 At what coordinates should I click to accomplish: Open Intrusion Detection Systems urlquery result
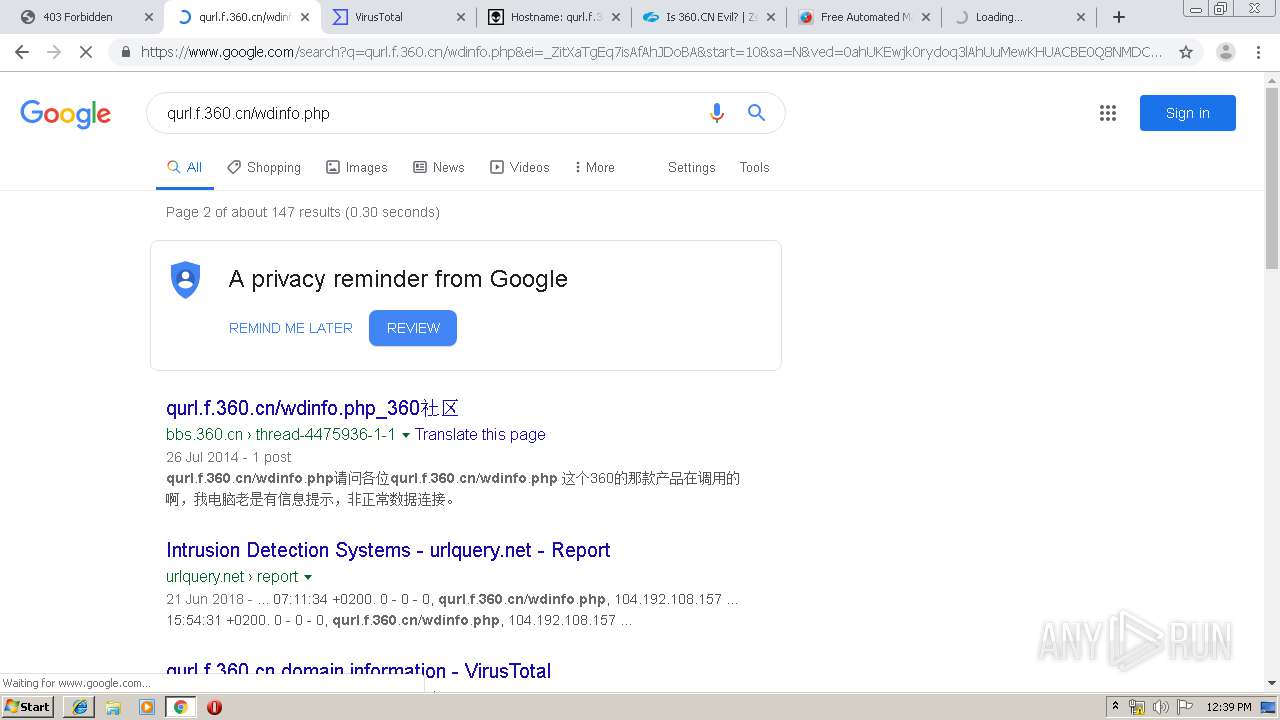pos(388,550)
